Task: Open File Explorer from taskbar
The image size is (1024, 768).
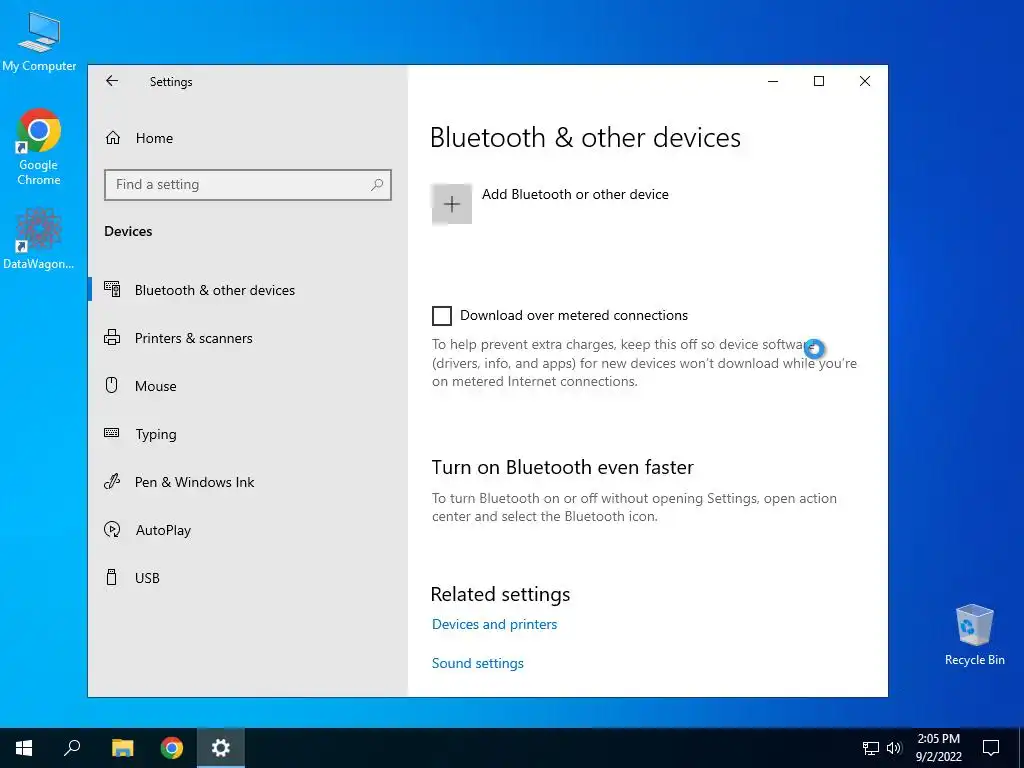Action: point(122,748)
